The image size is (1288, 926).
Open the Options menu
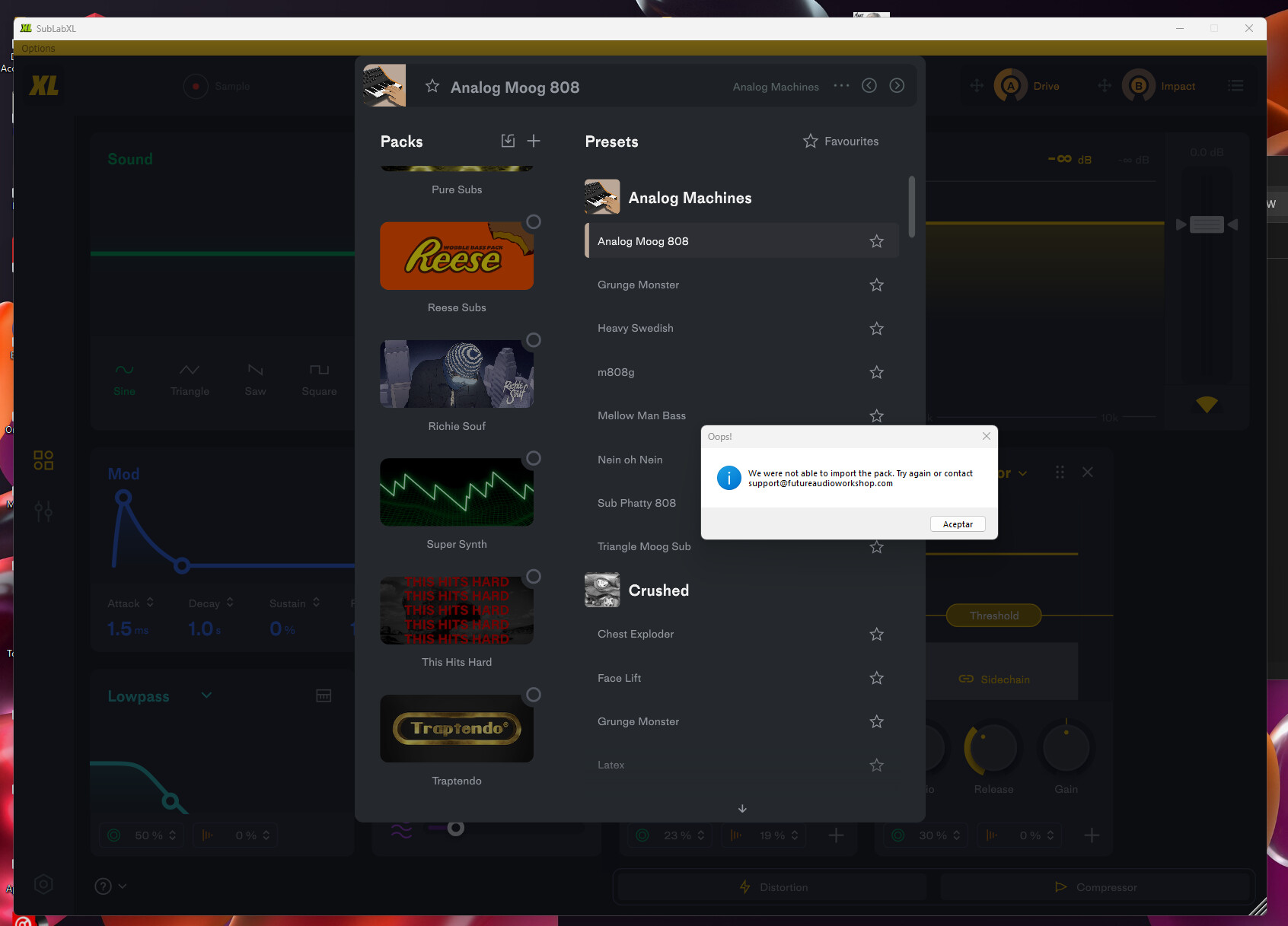pos(38,48)
